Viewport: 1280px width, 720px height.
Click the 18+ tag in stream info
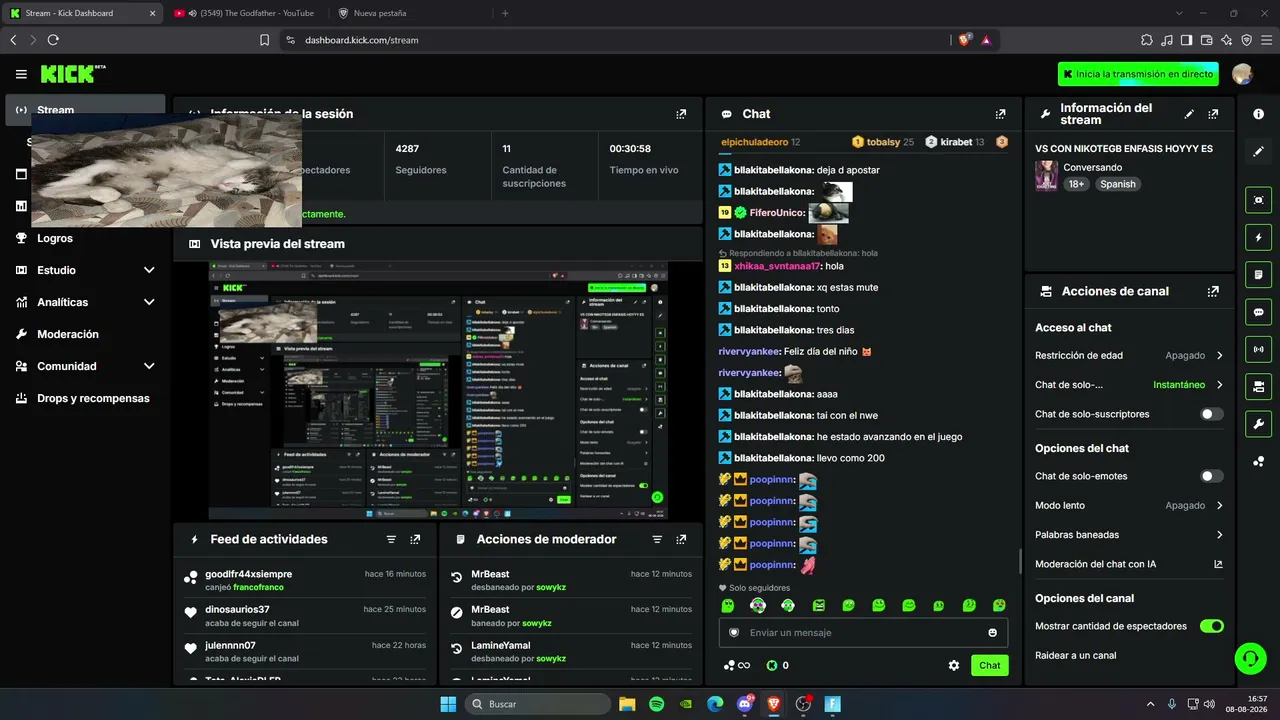tap(1076, 184)
